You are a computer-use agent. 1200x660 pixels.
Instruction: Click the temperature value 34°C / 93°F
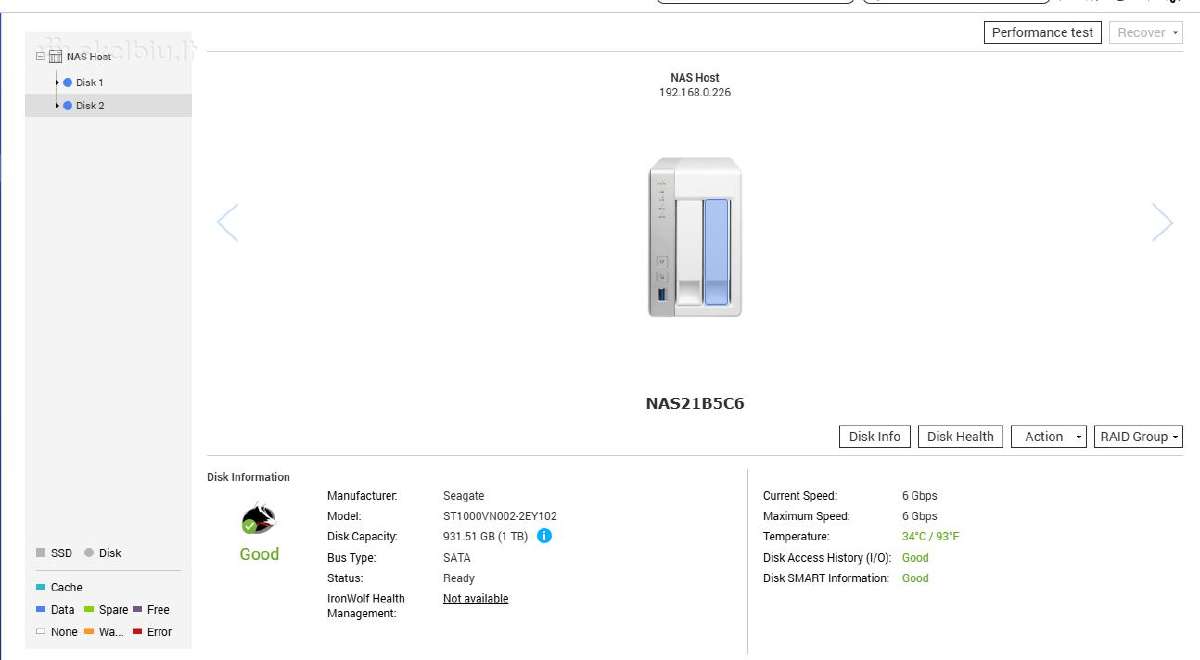click(x=930, y=536)
